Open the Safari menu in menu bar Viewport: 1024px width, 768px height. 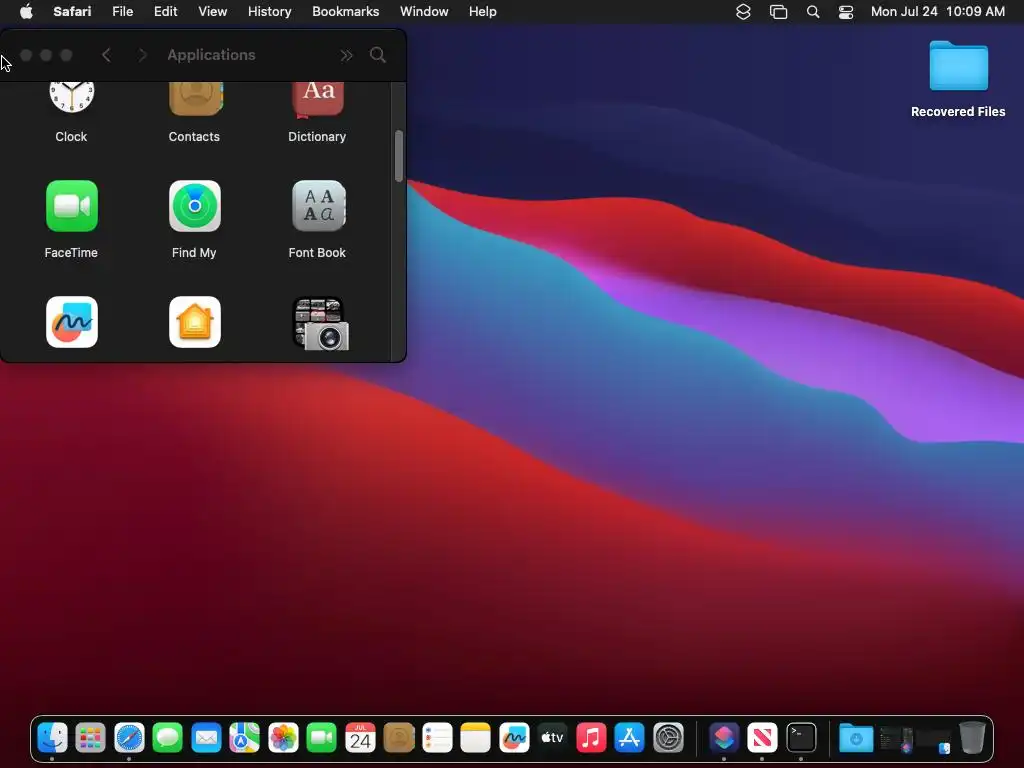[x=72, y=12]
